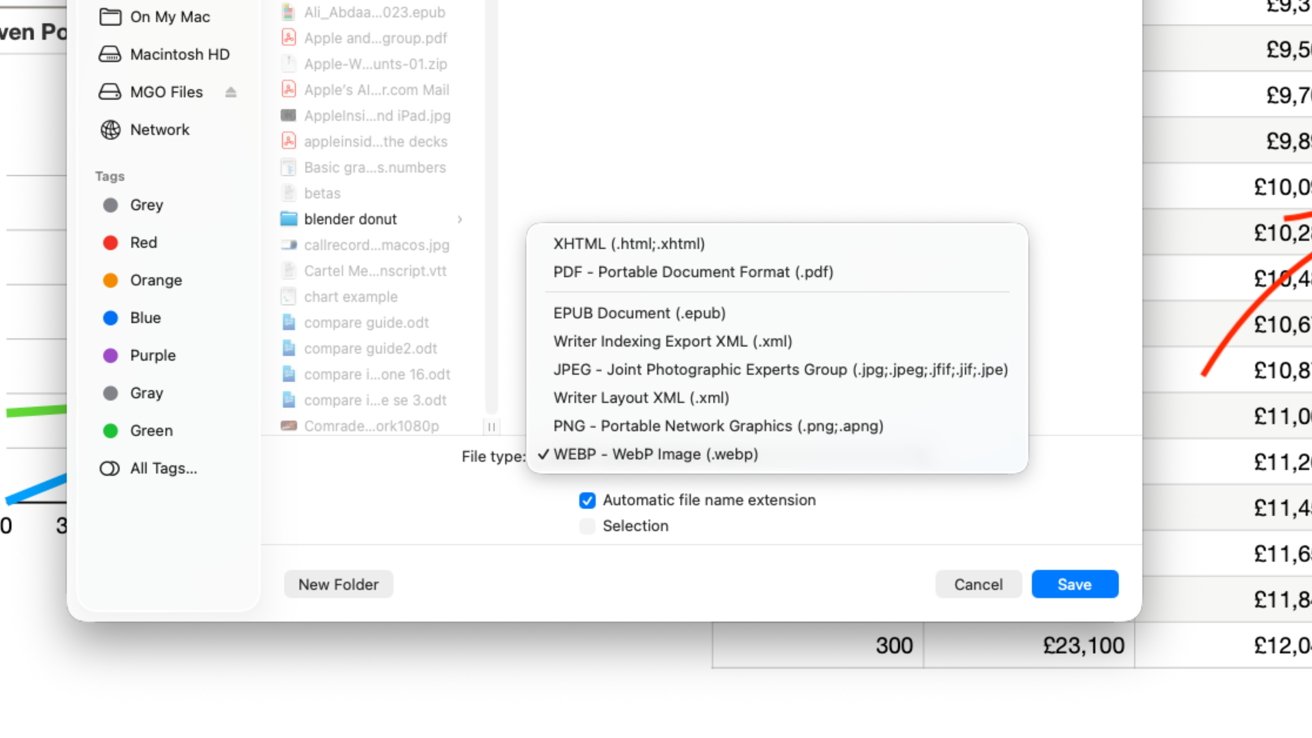Screen dimensions: 1312x738
Task: Select the On My Mac folder
Action: coord(171,16)
